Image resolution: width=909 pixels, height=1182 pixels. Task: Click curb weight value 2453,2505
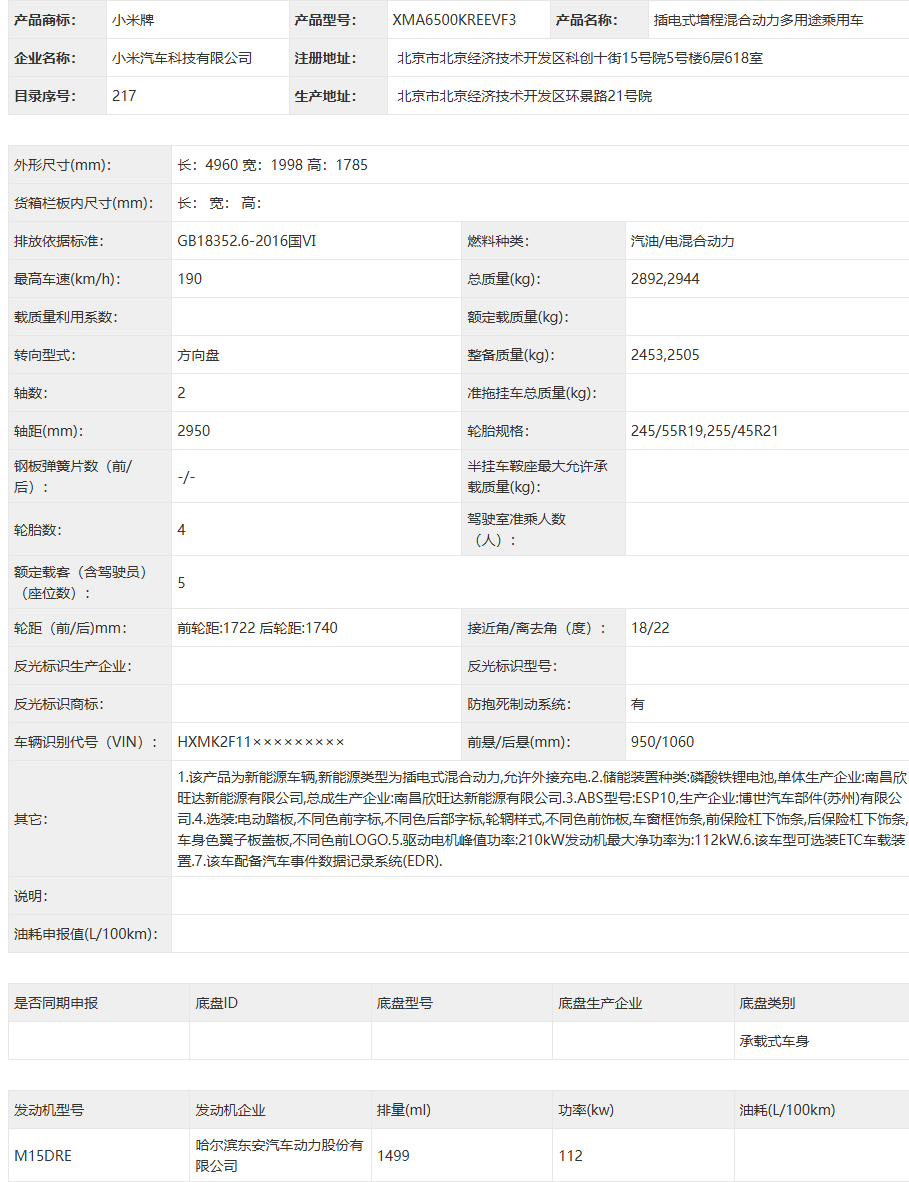click(665, 355)
